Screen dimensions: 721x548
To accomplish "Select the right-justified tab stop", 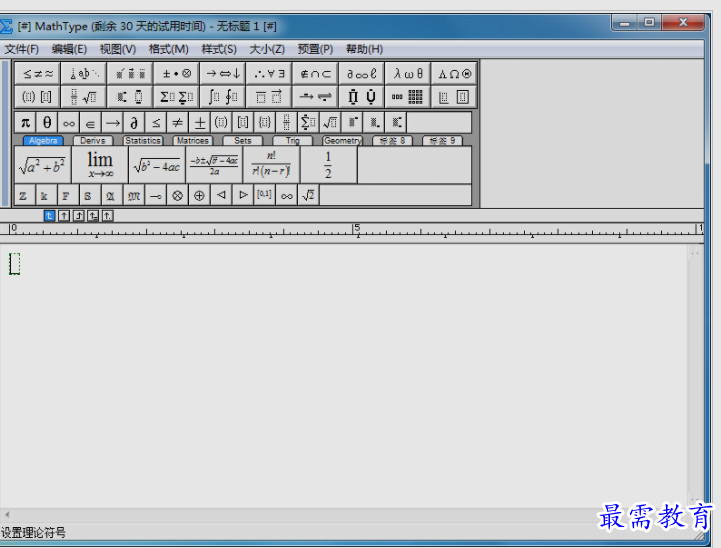I will pos(79,216).
